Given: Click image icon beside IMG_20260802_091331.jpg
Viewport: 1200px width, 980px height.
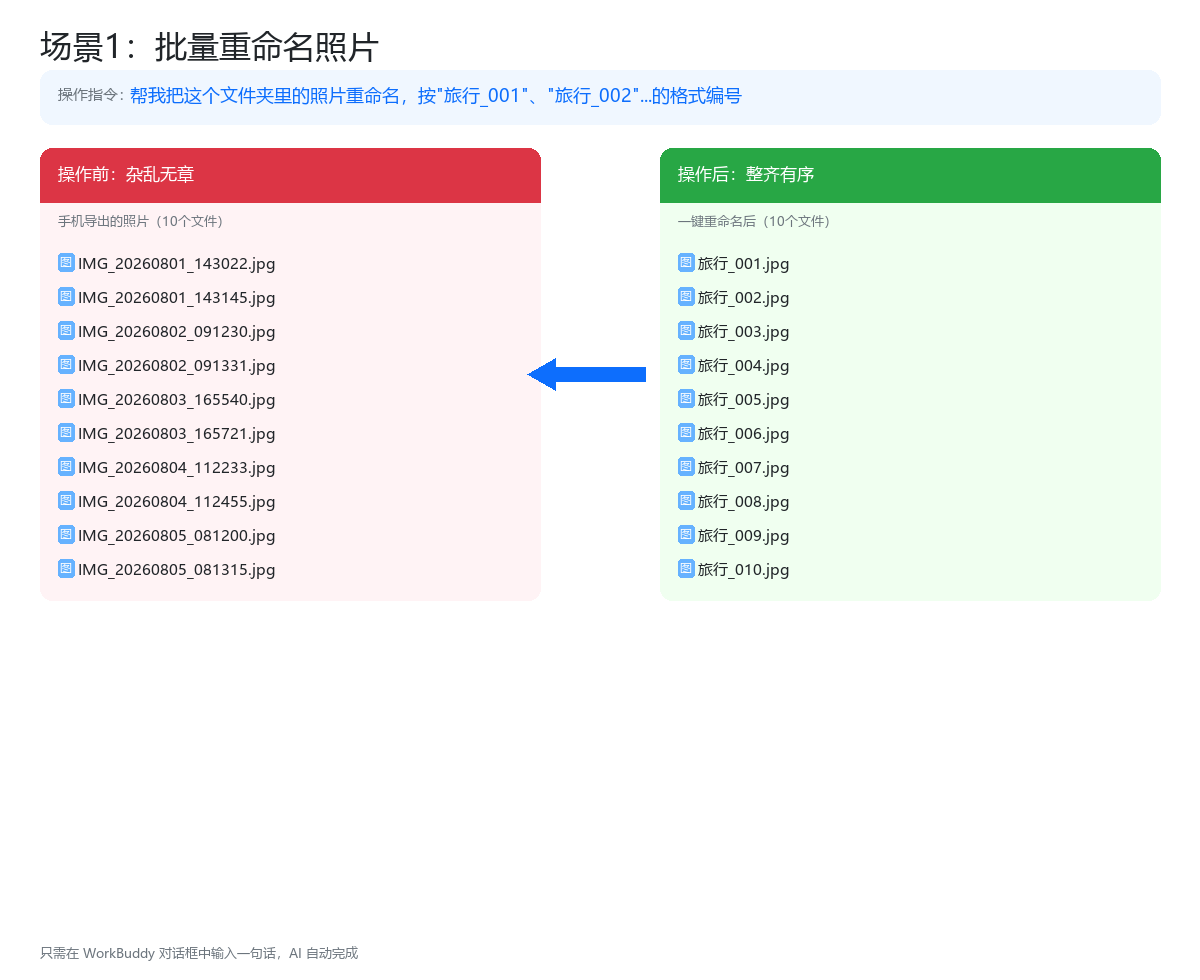Looking at the screenshot, I should (x=66, y=364).
